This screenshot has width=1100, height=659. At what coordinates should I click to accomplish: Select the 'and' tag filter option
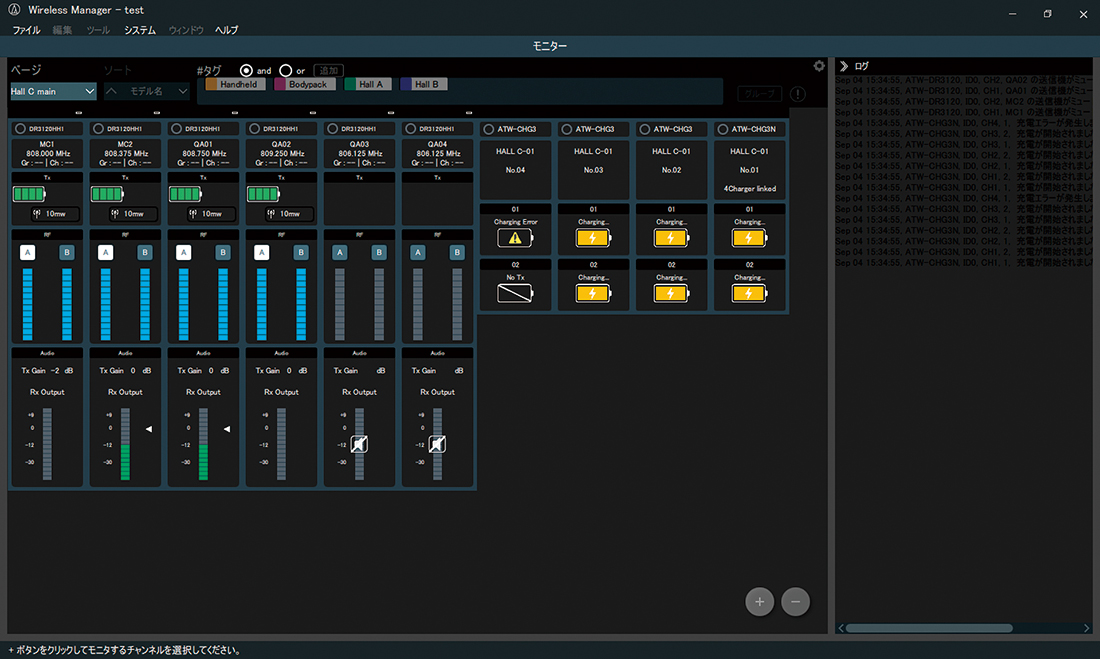[246, 70]
